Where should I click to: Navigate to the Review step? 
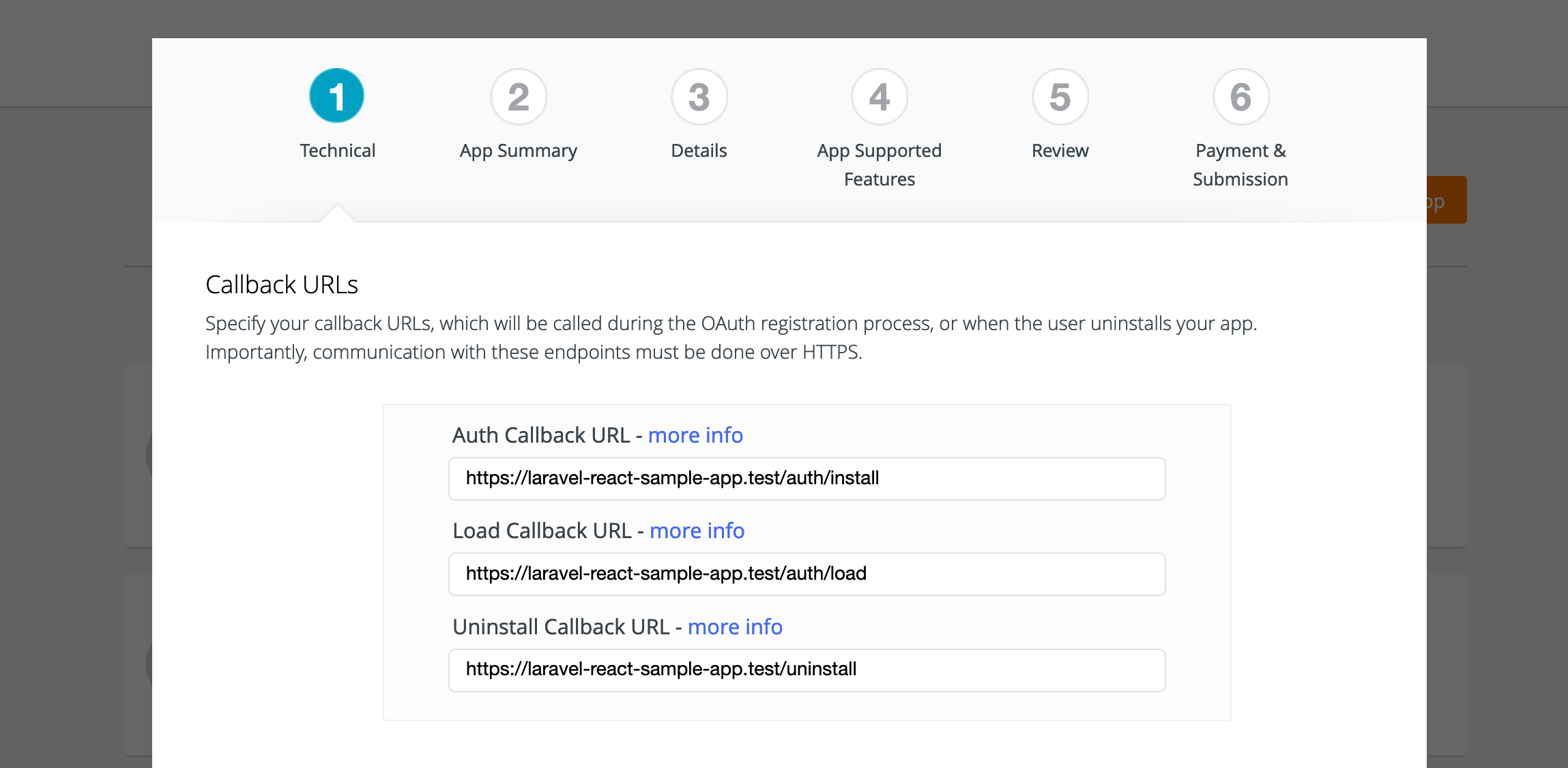coord(1059,150)
